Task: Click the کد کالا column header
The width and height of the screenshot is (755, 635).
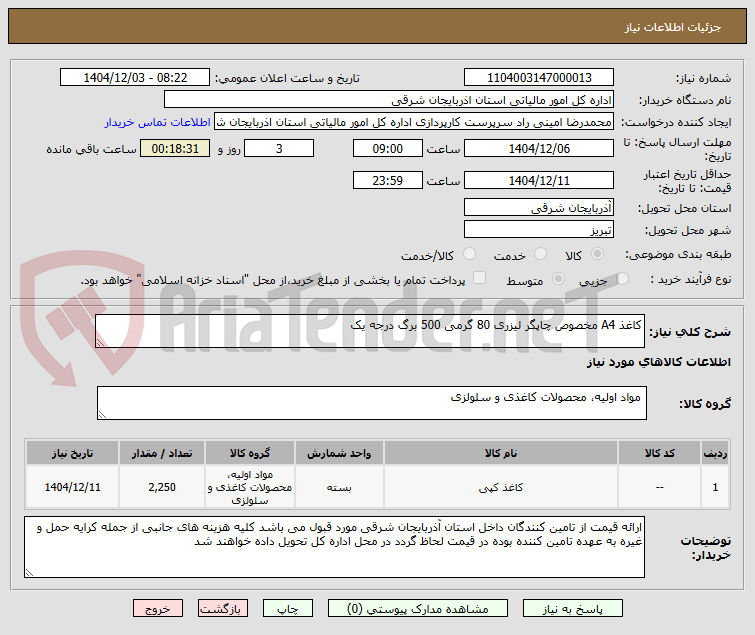Action: (659, 453)
